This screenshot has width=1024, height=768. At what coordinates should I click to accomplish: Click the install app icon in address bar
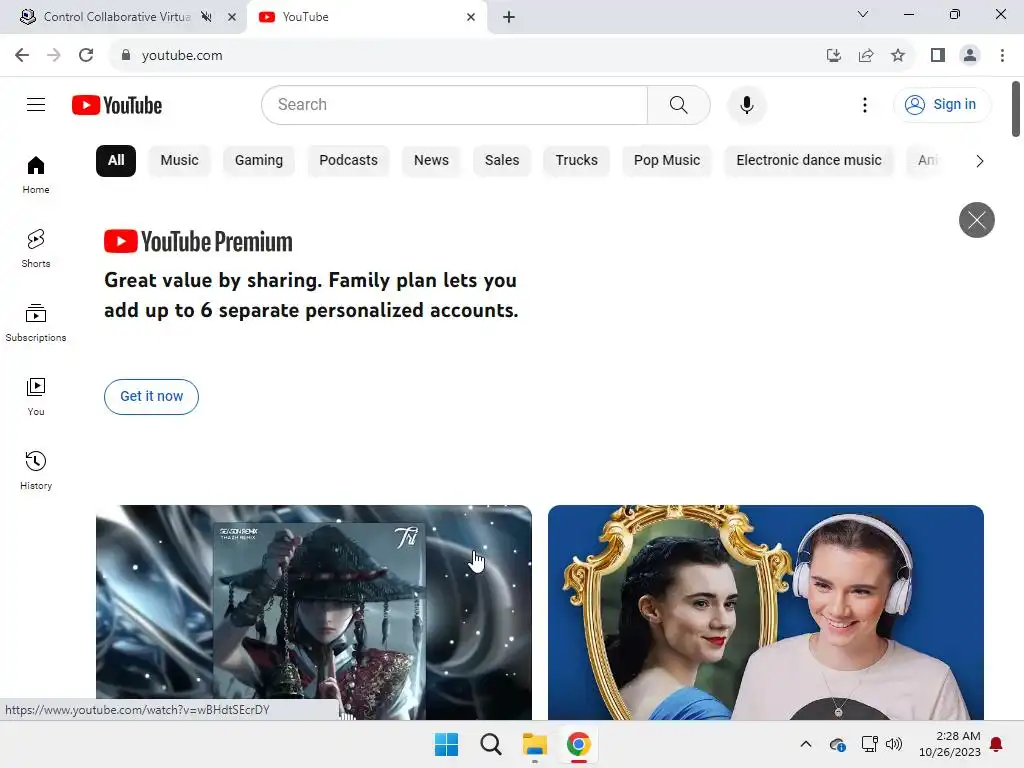(x=833, y=55)
